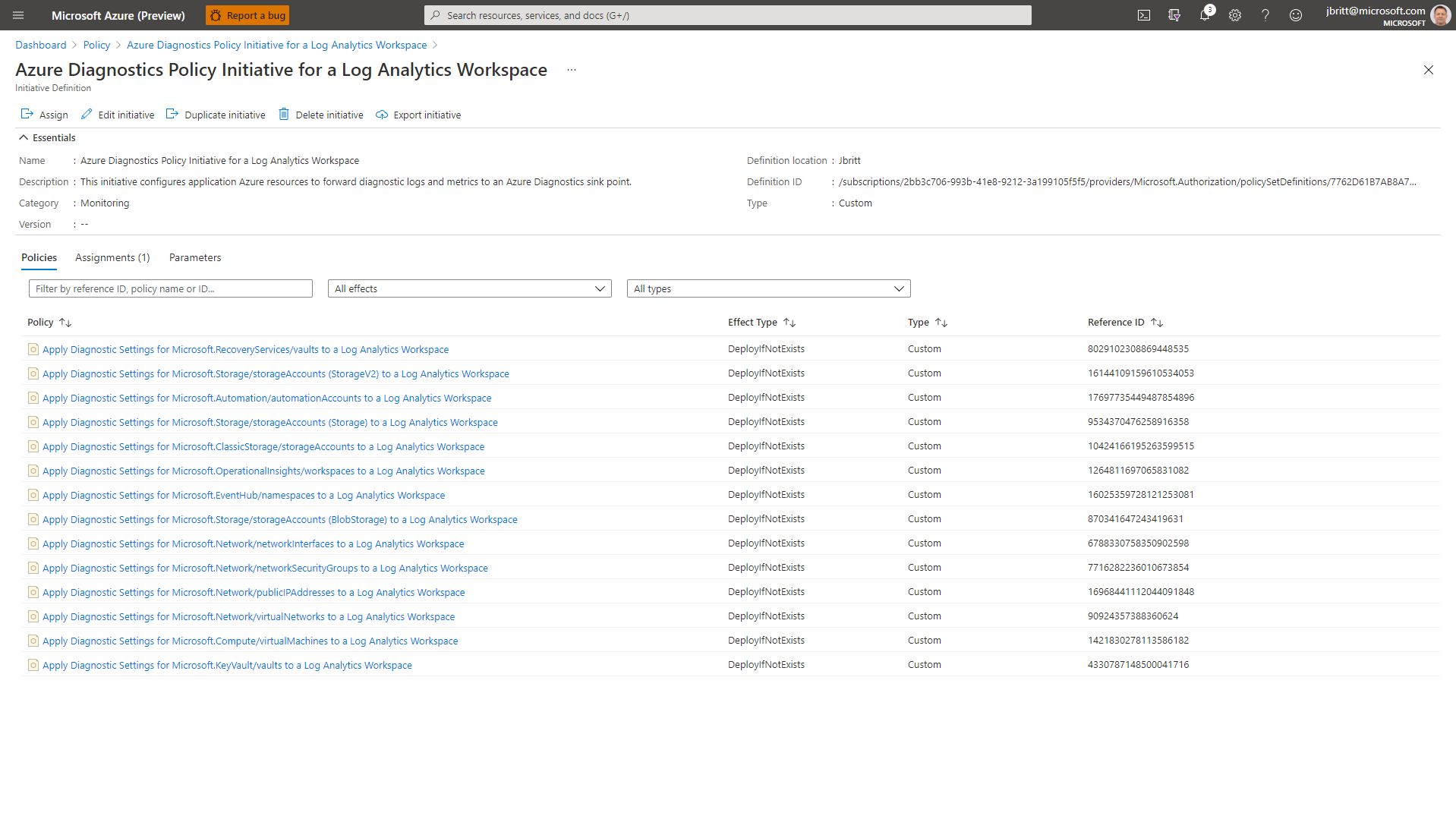Select the Policies tab

coord(39,257)
